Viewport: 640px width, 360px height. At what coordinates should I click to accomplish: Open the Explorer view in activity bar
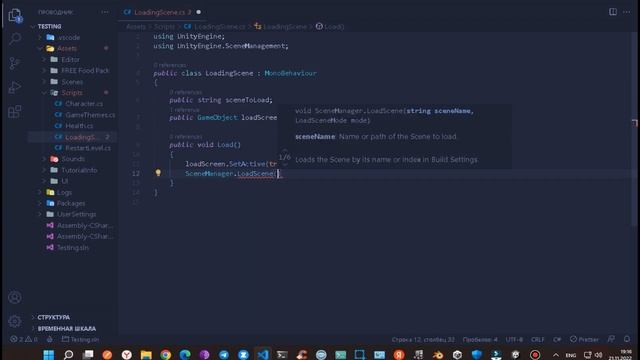(15, 16)
